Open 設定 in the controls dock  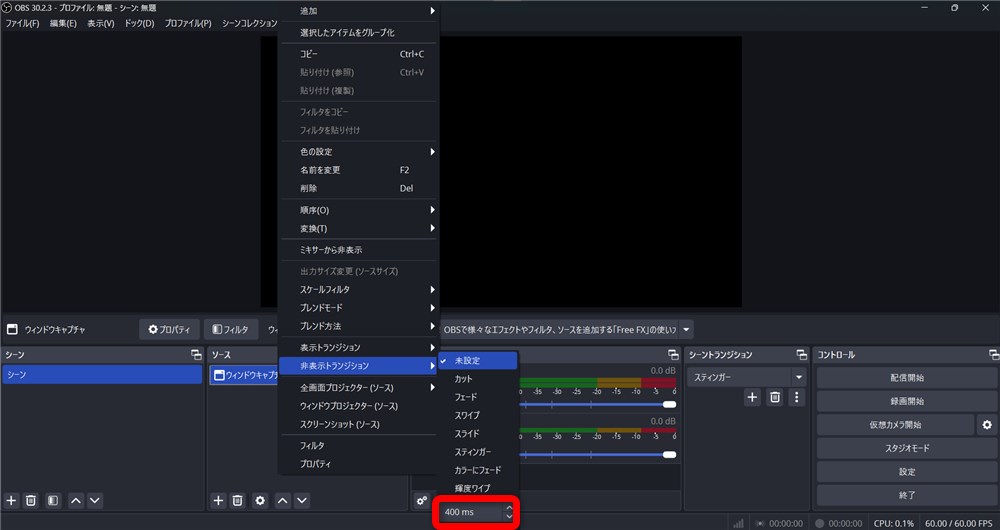pyautogui.click(x=907, y=472)
